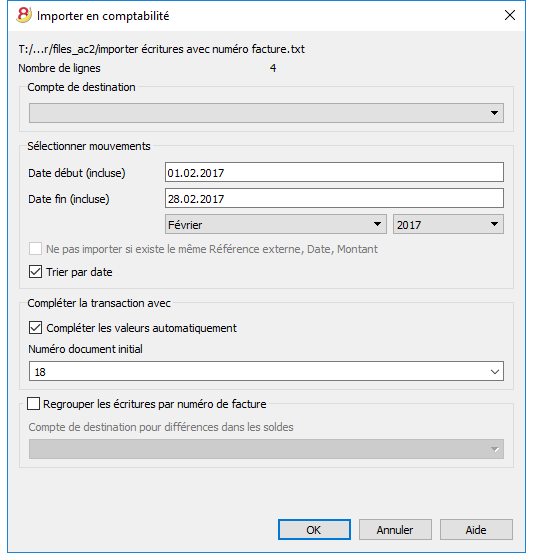Viewport: 533px width, 560px height.
Task: Click the Date fin (incluse) field
Action: click(x=334, y=199)
